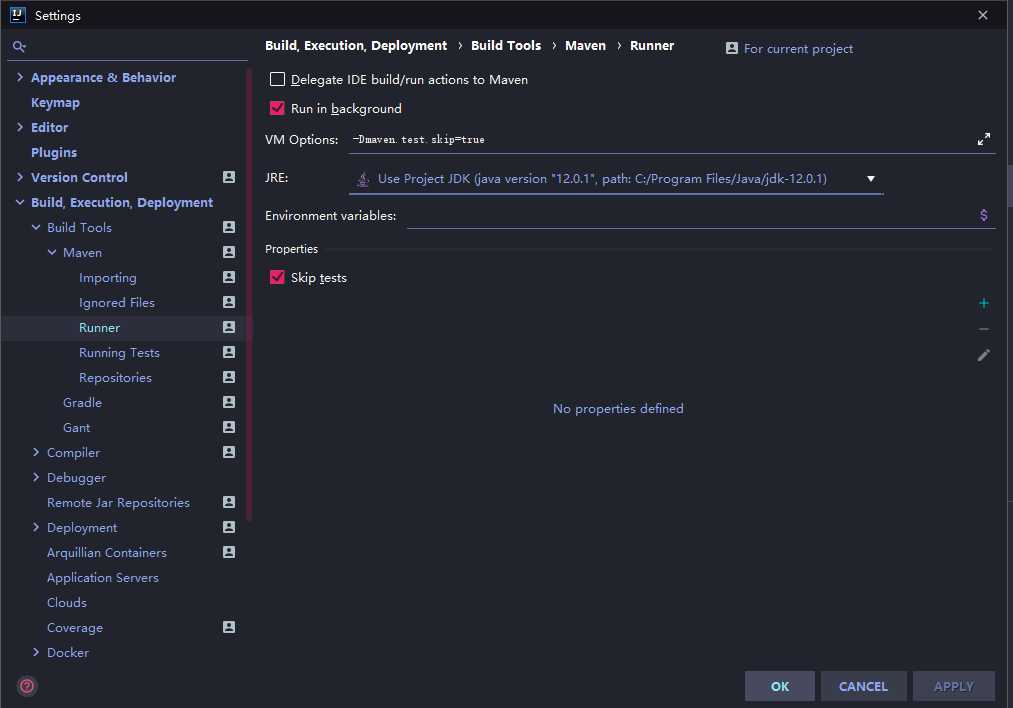Viewport: 1013px width, 708px height.
Task: Click project icon beside Maven row
Action: (x=229, y=252)
